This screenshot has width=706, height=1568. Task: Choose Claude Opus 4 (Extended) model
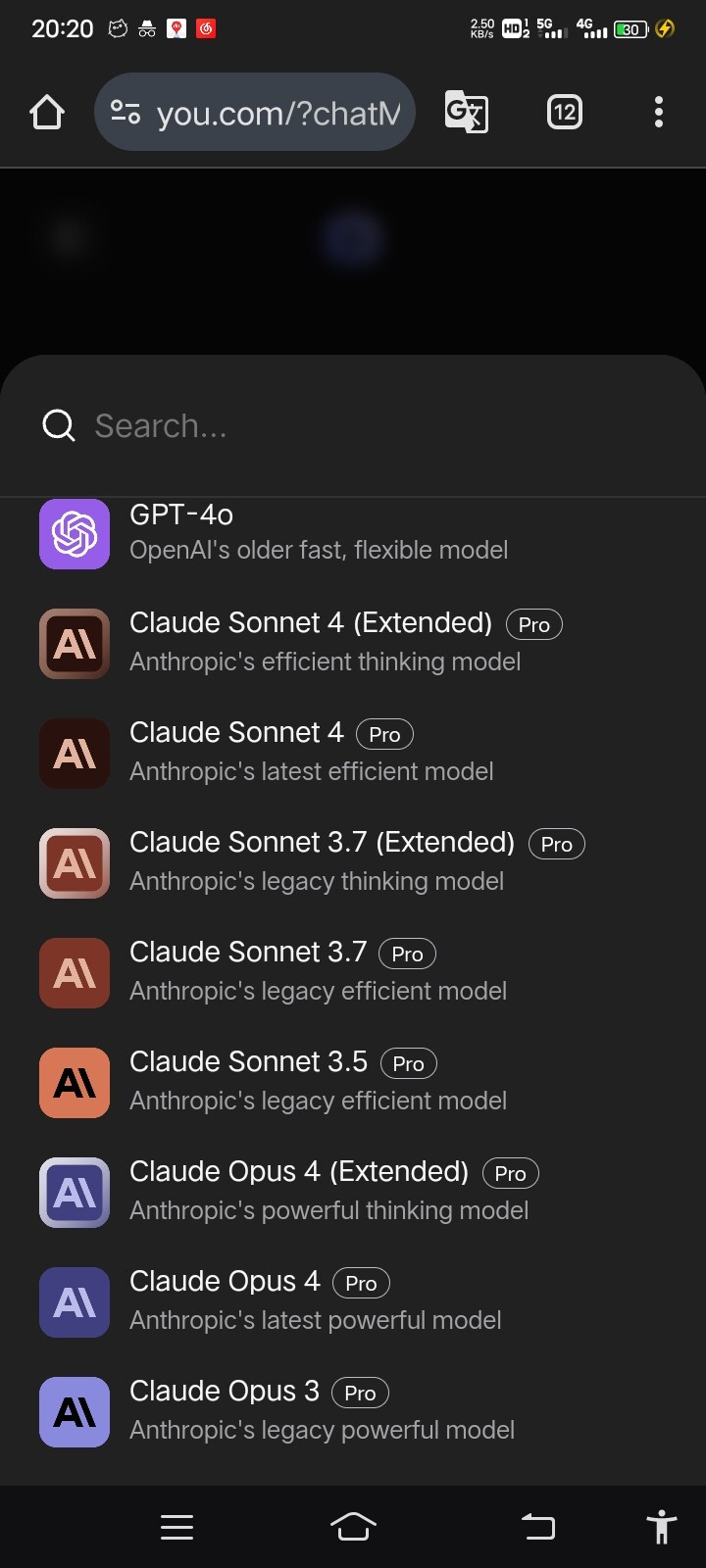353,1192
